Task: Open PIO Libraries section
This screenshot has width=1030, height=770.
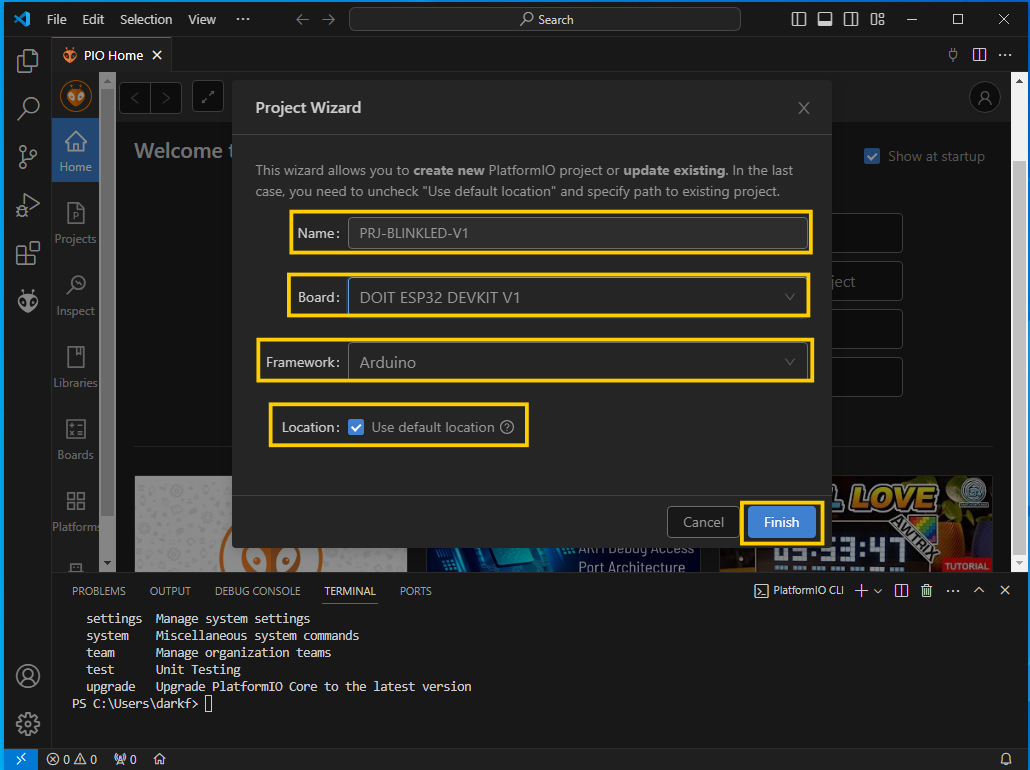Action: (x=75, y=366)
